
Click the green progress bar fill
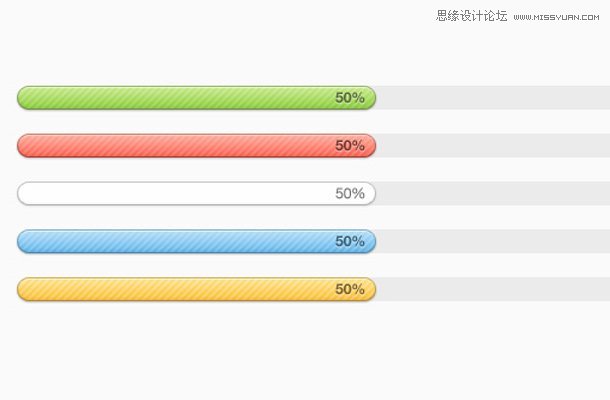196,98
